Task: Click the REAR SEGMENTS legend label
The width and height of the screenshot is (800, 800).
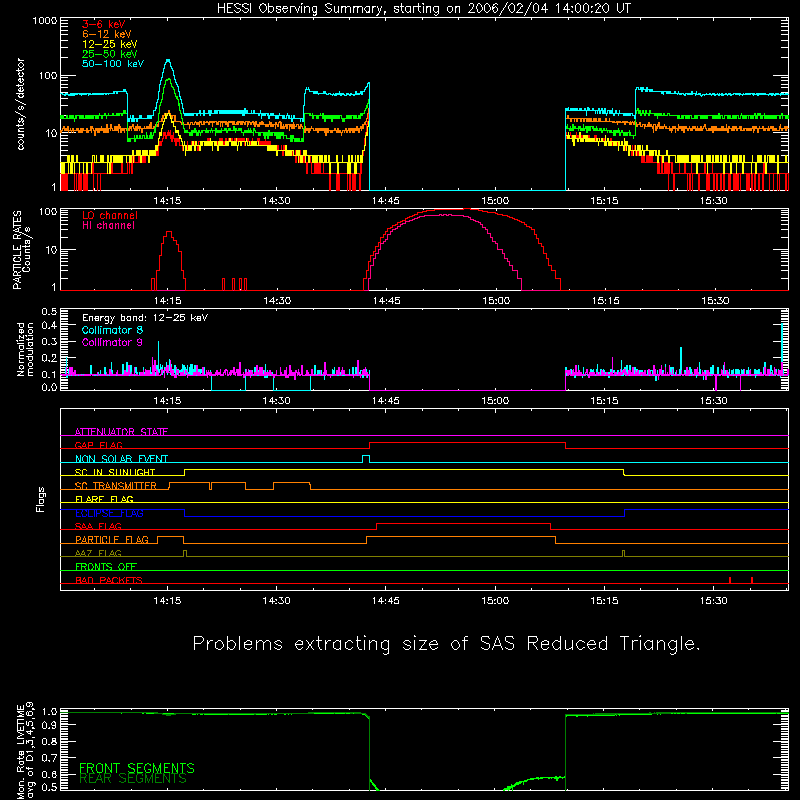Action: tap(133, 779)
